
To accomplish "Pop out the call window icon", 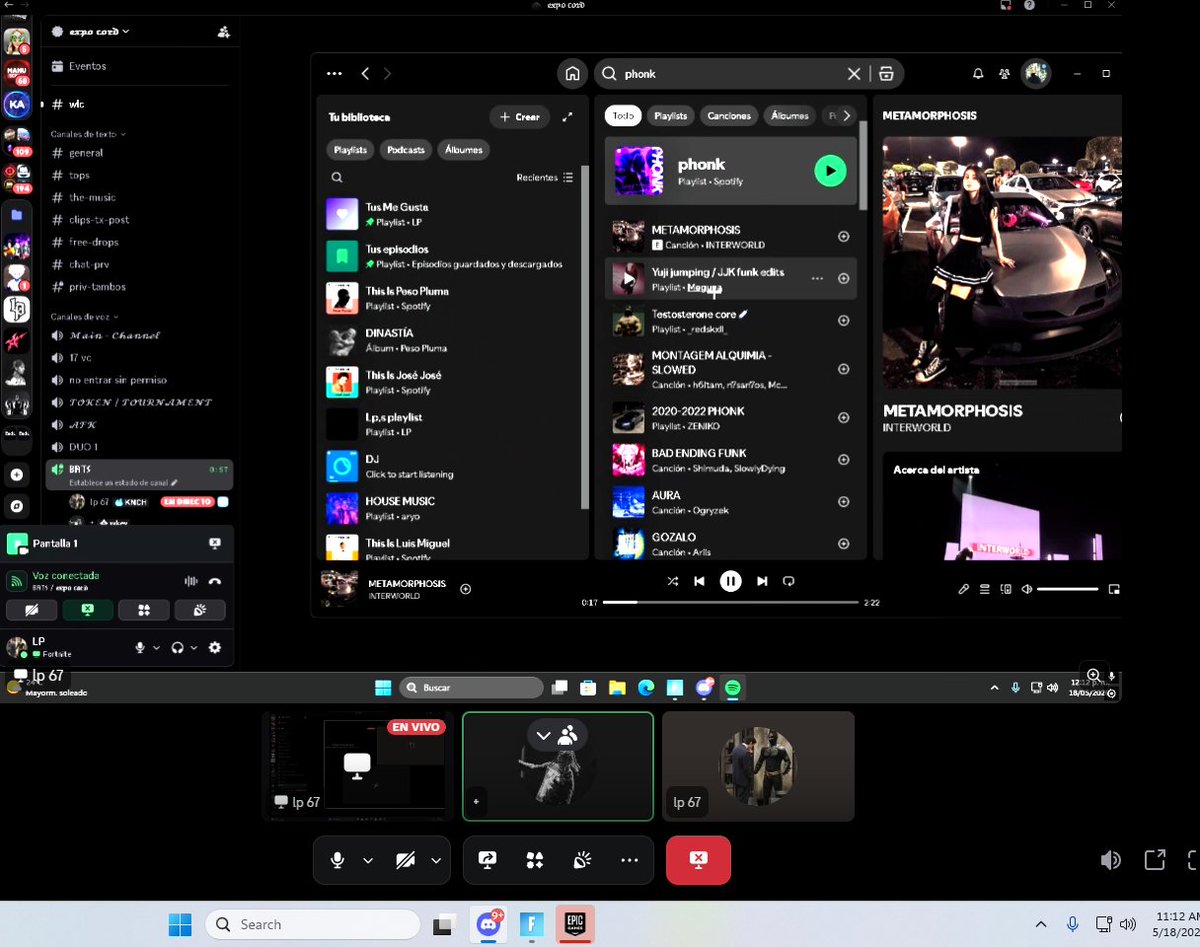I will (1155, 860).
